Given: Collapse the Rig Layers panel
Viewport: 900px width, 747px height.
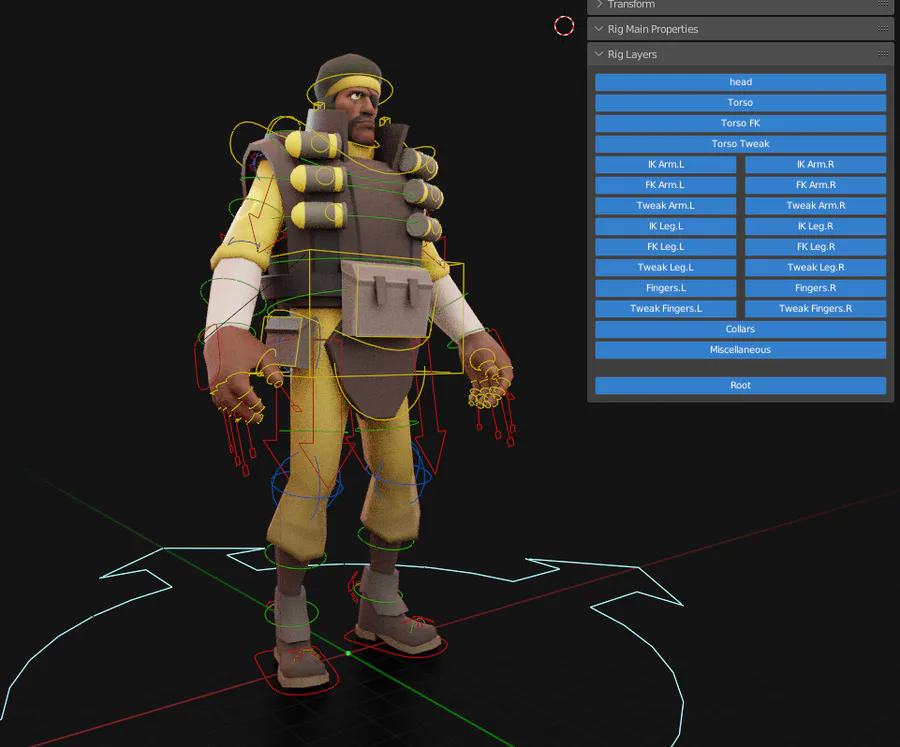Looking at the screenshot, I should pos(599,55).
